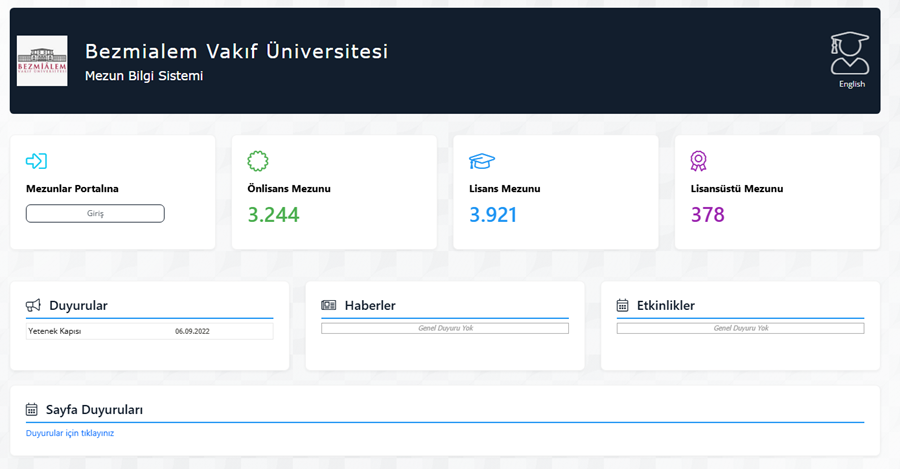Click the blue number 3.921

point(493,215)
